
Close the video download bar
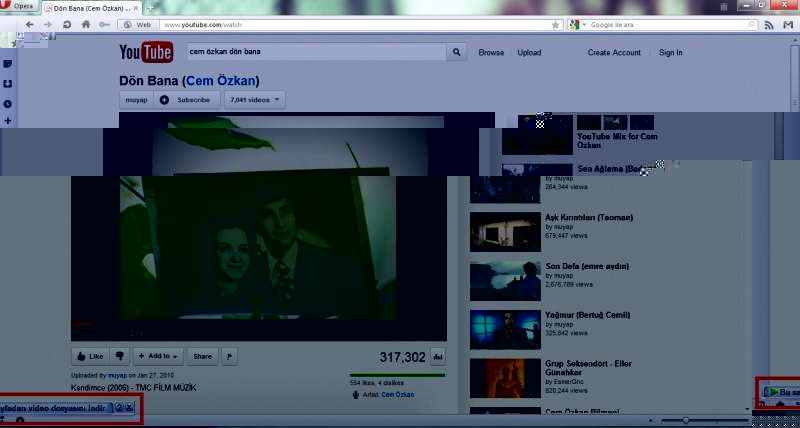click(129, 408)
